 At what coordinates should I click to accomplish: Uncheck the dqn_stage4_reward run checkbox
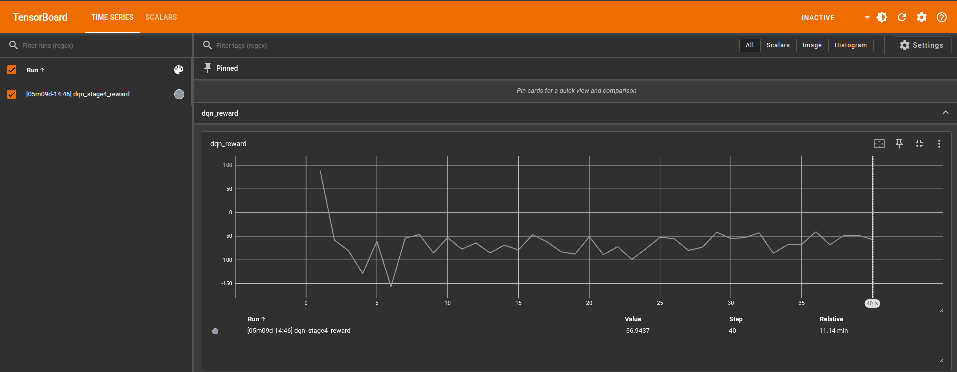pos(12,94)
